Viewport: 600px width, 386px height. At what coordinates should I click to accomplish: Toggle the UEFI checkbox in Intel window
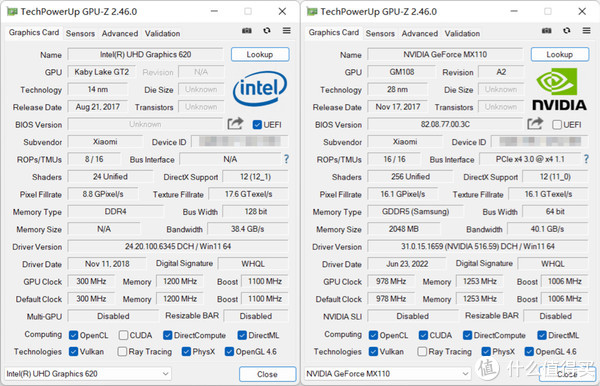(x=257, y=125)
